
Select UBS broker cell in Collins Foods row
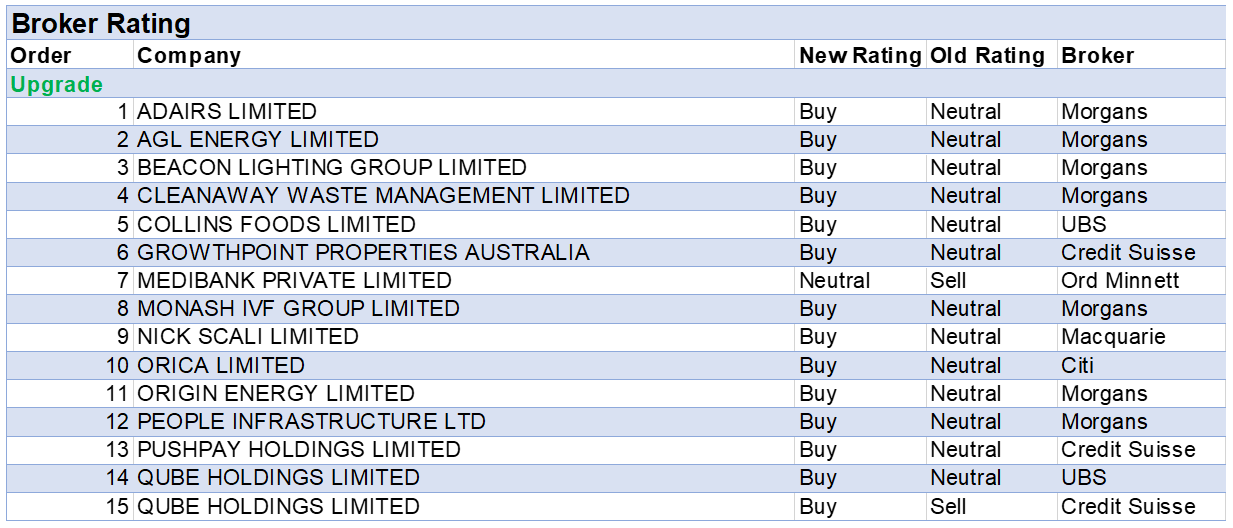coord(1084,224)
